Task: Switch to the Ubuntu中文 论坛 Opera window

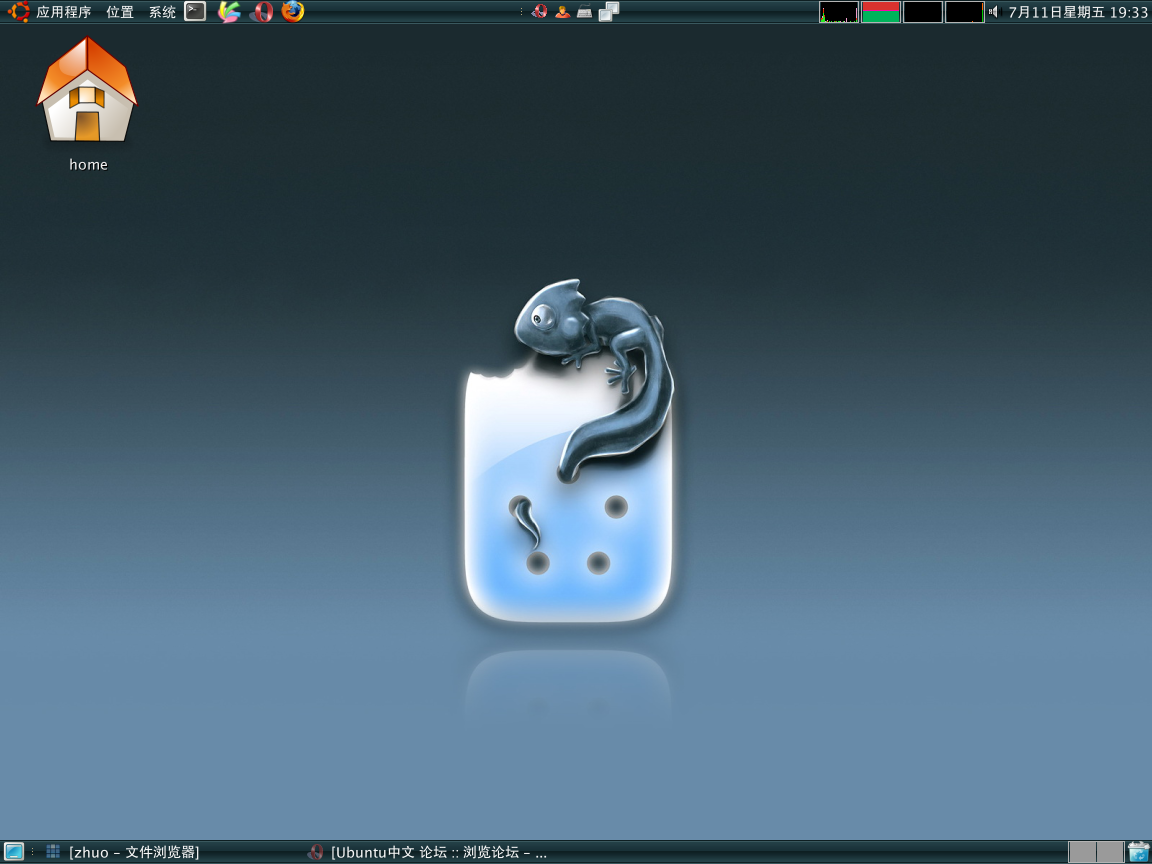Action: pos(427,852)
